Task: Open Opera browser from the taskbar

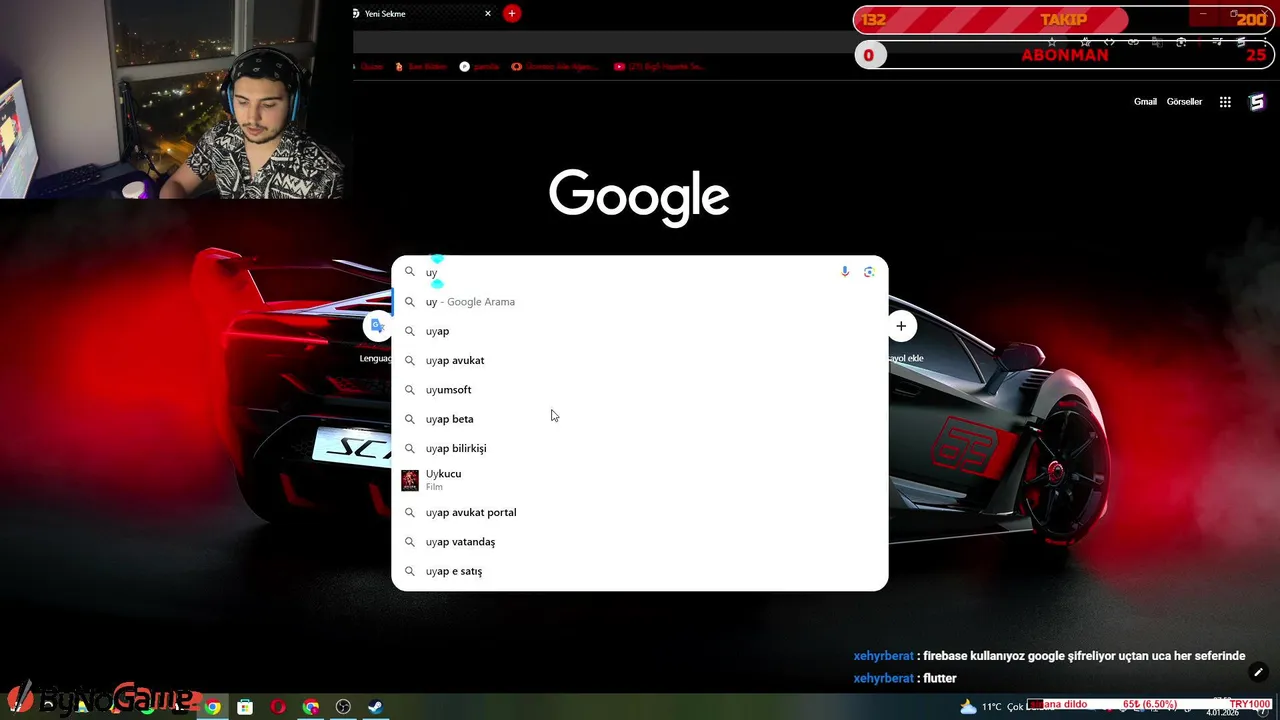Action: pyautogui.click(x=278, y=707)
